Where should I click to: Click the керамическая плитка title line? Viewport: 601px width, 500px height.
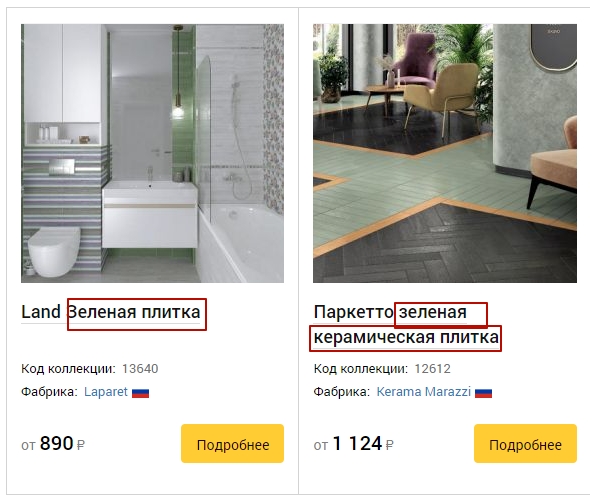406,338
